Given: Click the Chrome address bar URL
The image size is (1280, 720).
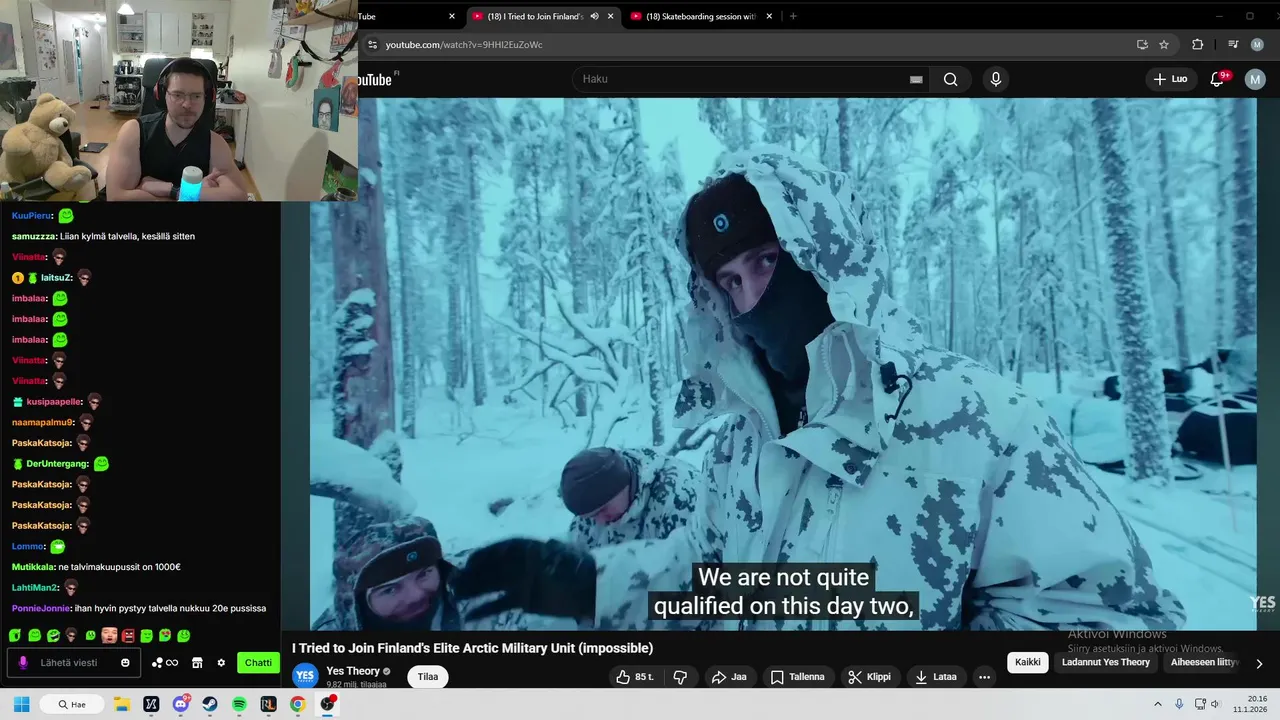Looking at the screenshot, I should 464,45.
